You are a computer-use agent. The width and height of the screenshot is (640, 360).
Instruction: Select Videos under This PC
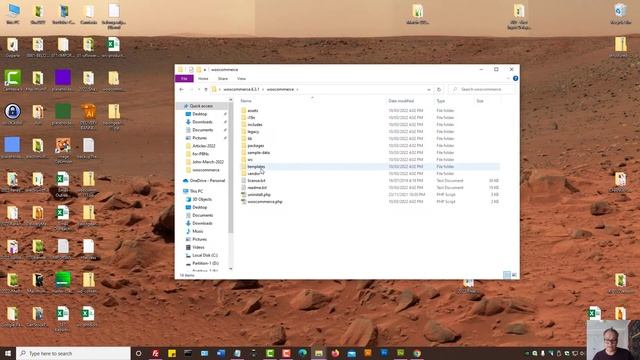pyautogui.click(x=198, y=247)
